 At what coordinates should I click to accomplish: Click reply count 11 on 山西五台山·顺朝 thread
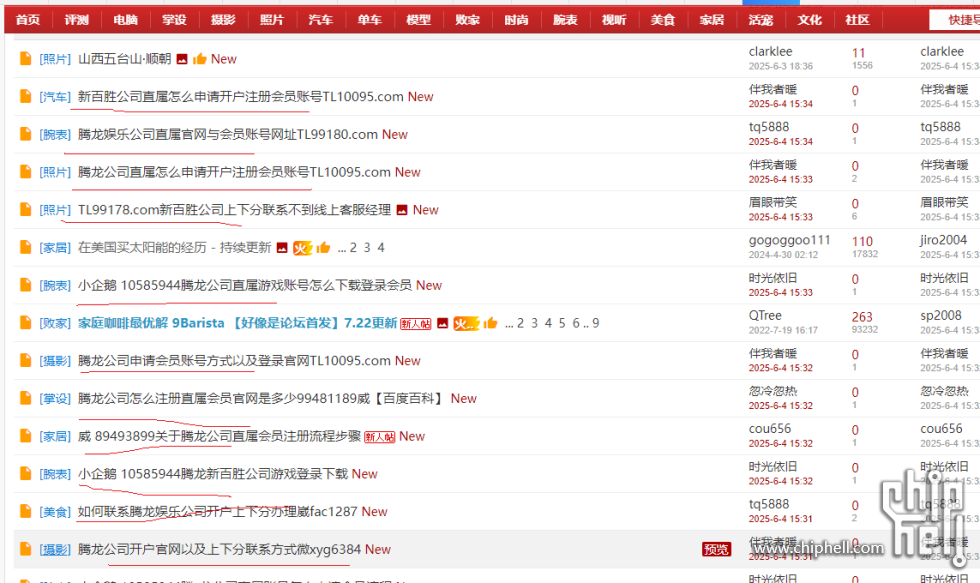[859, 53]
